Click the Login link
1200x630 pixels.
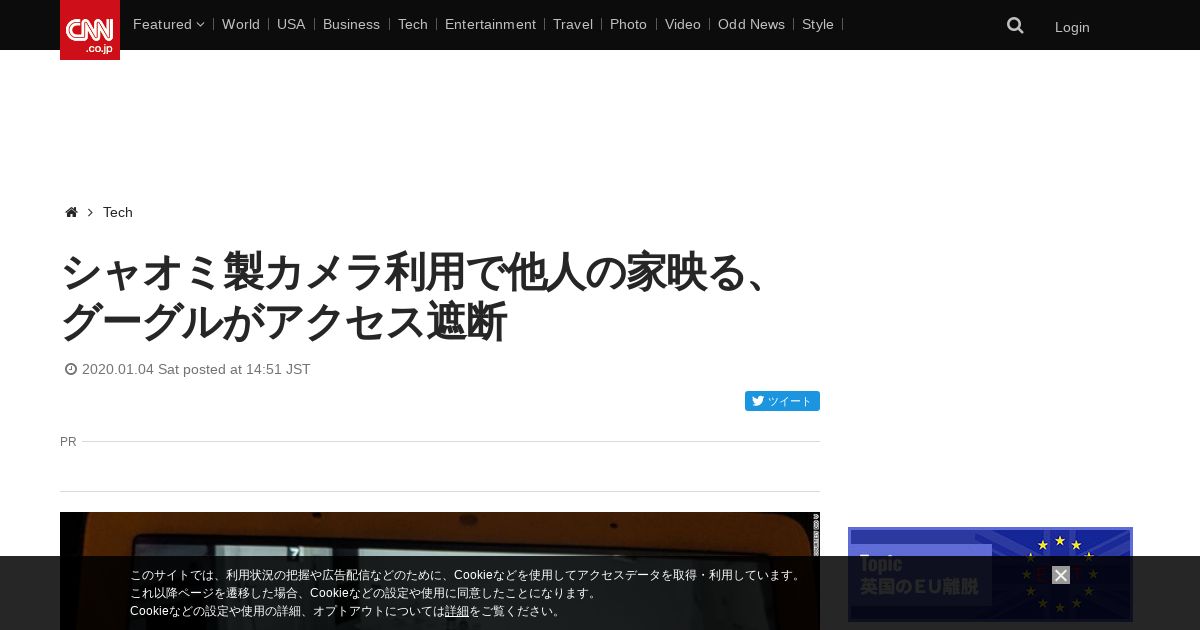1072,27
